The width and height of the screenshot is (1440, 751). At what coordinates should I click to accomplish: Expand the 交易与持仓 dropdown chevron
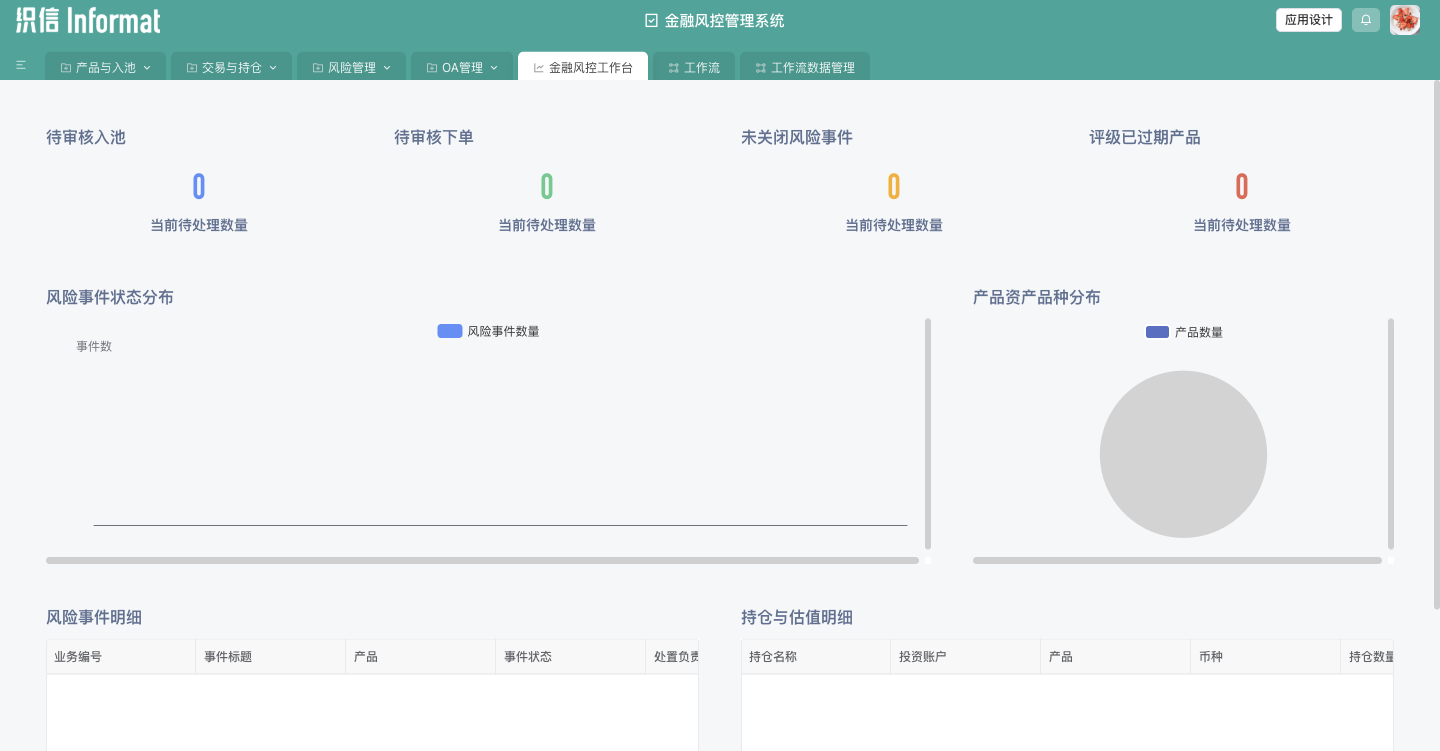[273, 68]
